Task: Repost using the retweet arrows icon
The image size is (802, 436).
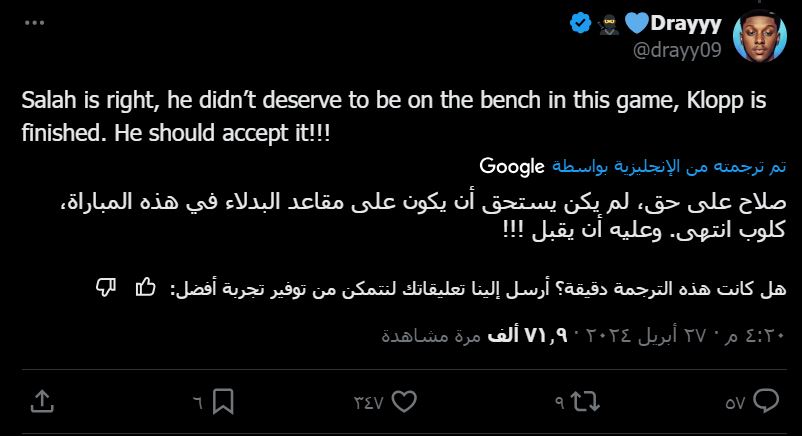Action: point(585,402)
